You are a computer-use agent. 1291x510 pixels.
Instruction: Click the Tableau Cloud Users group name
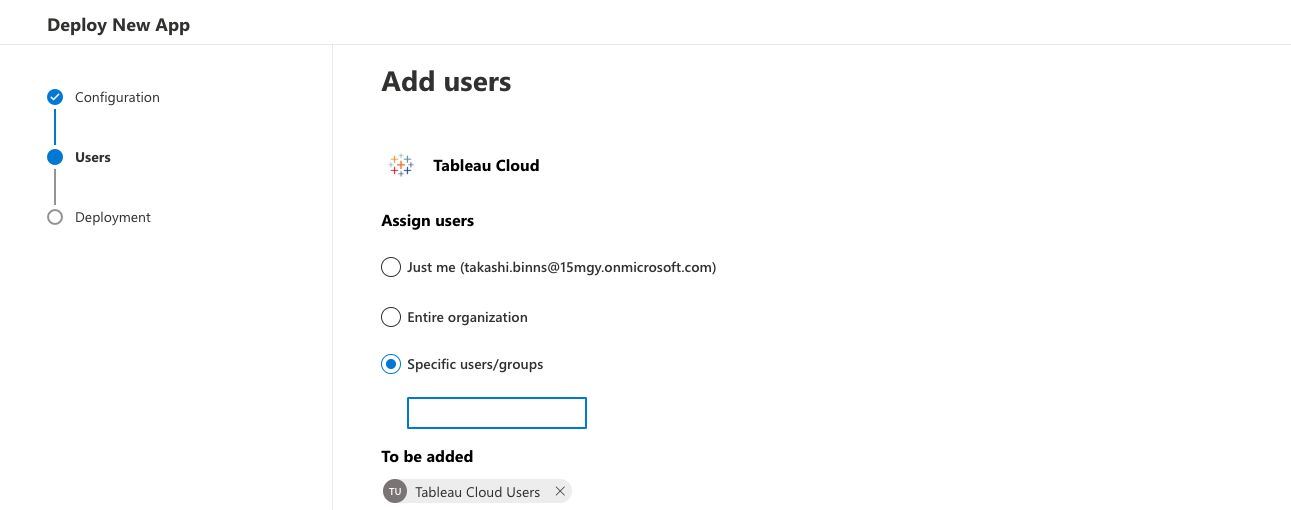[478, 492]
